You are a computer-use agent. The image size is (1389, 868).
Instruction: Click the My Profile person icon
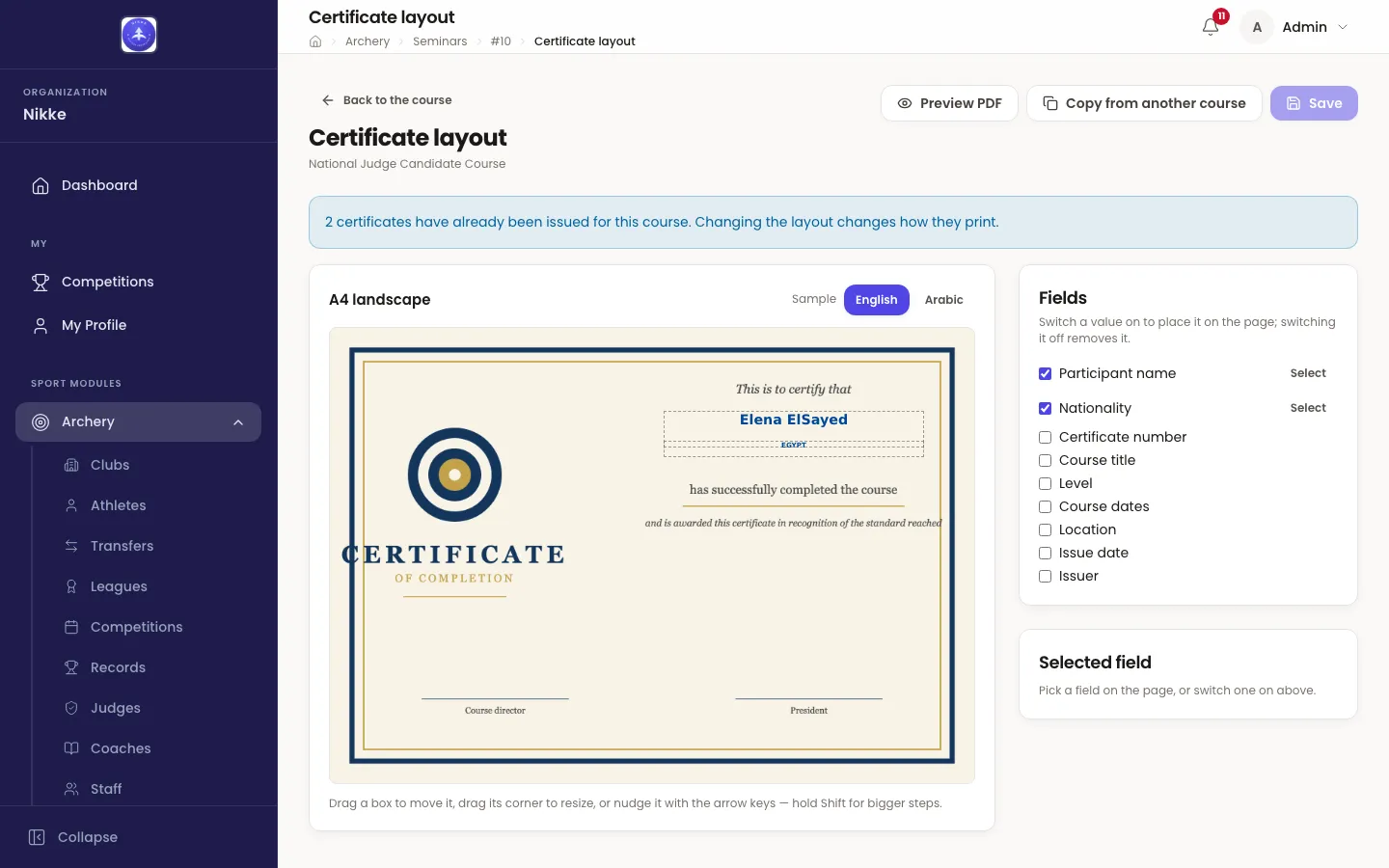point(41,325)
